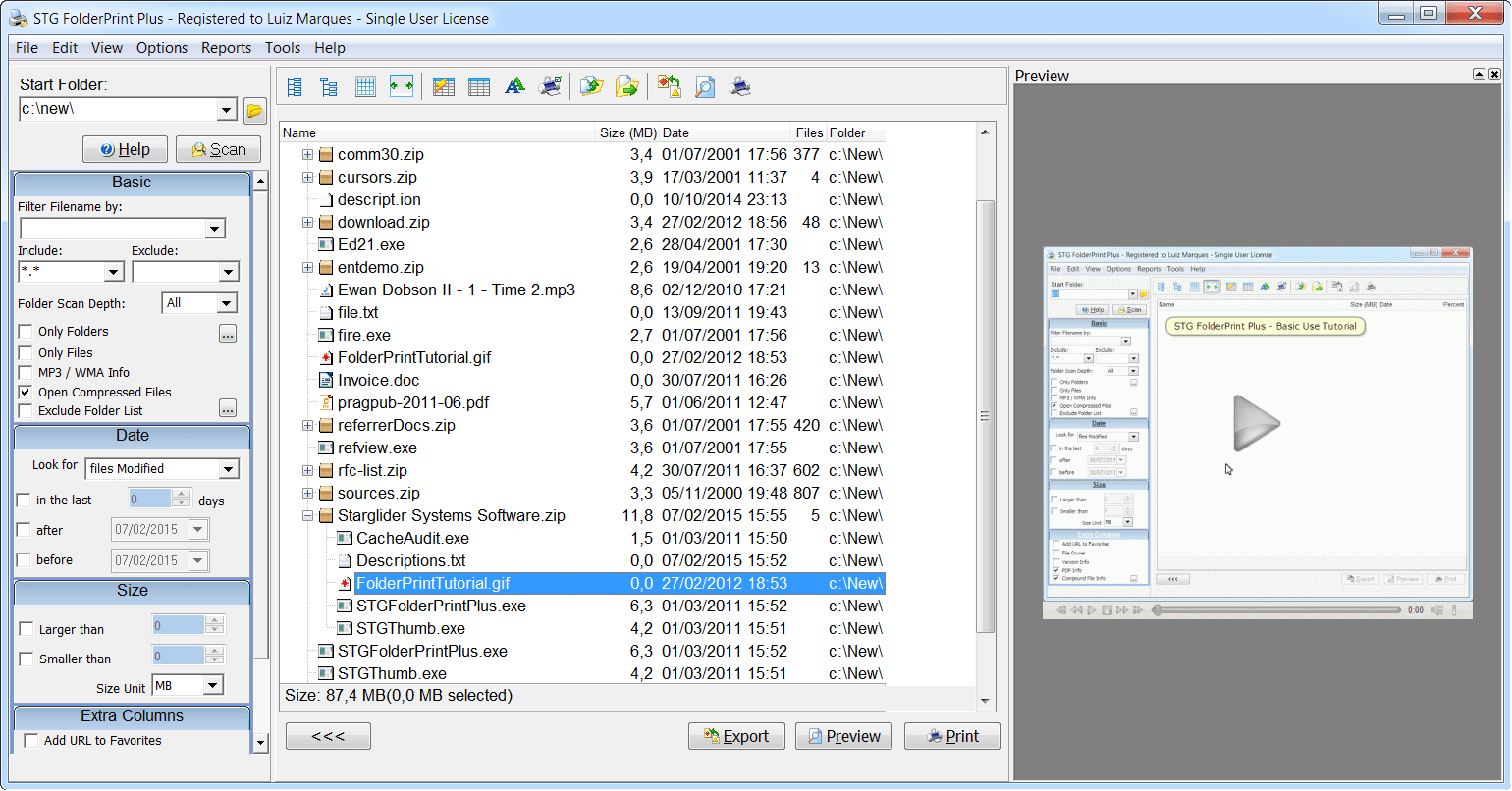
Task: Click the yellow browse-folder icon beside Start Folder
Action: click(x=254, y=111)
